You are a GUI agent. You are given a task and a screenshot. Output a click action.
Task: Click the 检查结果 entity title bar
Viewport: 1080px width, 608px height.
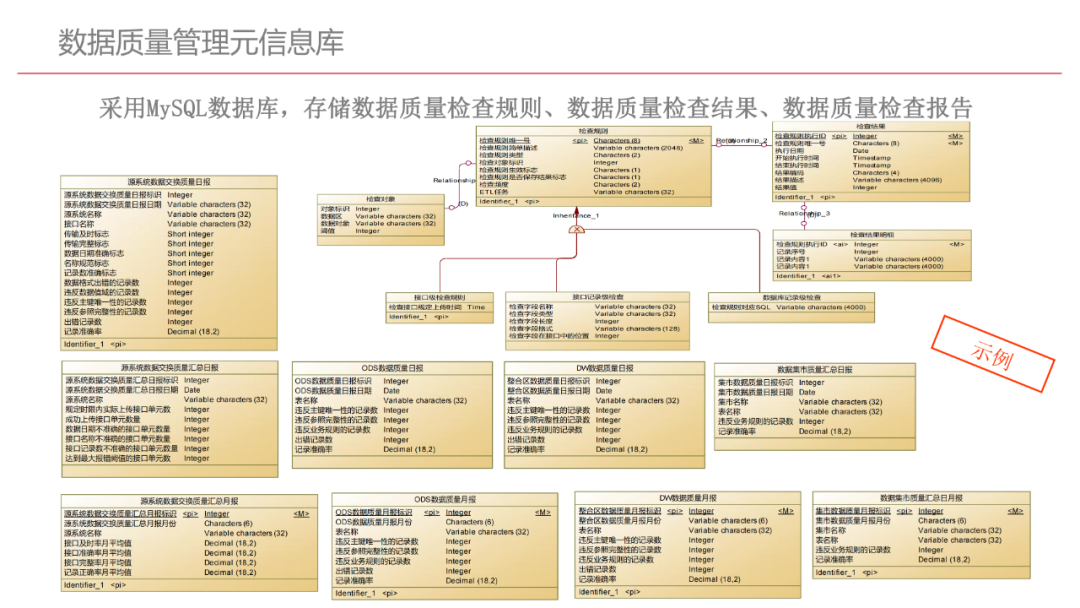pyautogui.click(x=870, y=125)
